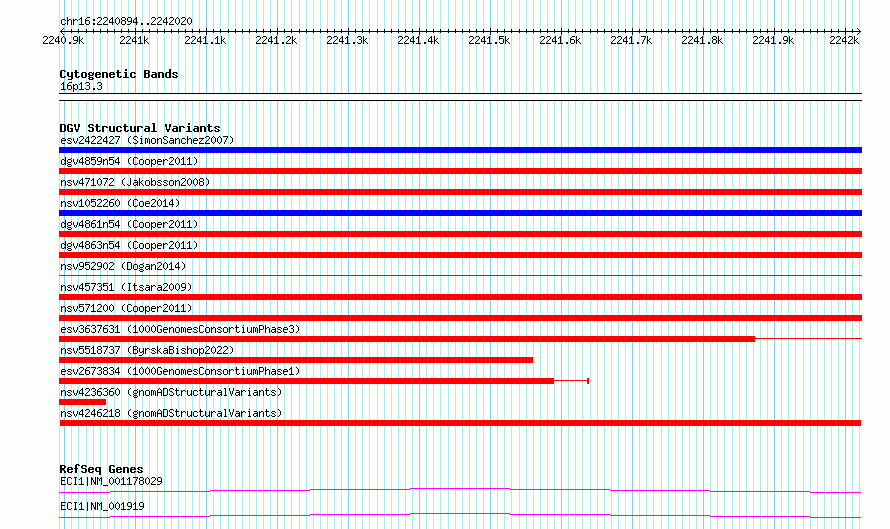
Task: Open esv3637631 (1000GenomesConsortiumPhase3) label
Action: (x=180, y=329)
